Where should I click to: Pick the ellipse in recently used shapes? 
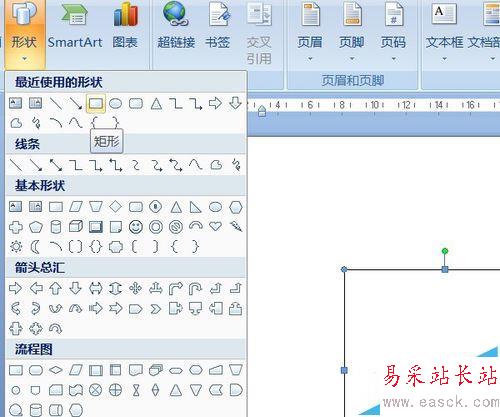point(116,104)
